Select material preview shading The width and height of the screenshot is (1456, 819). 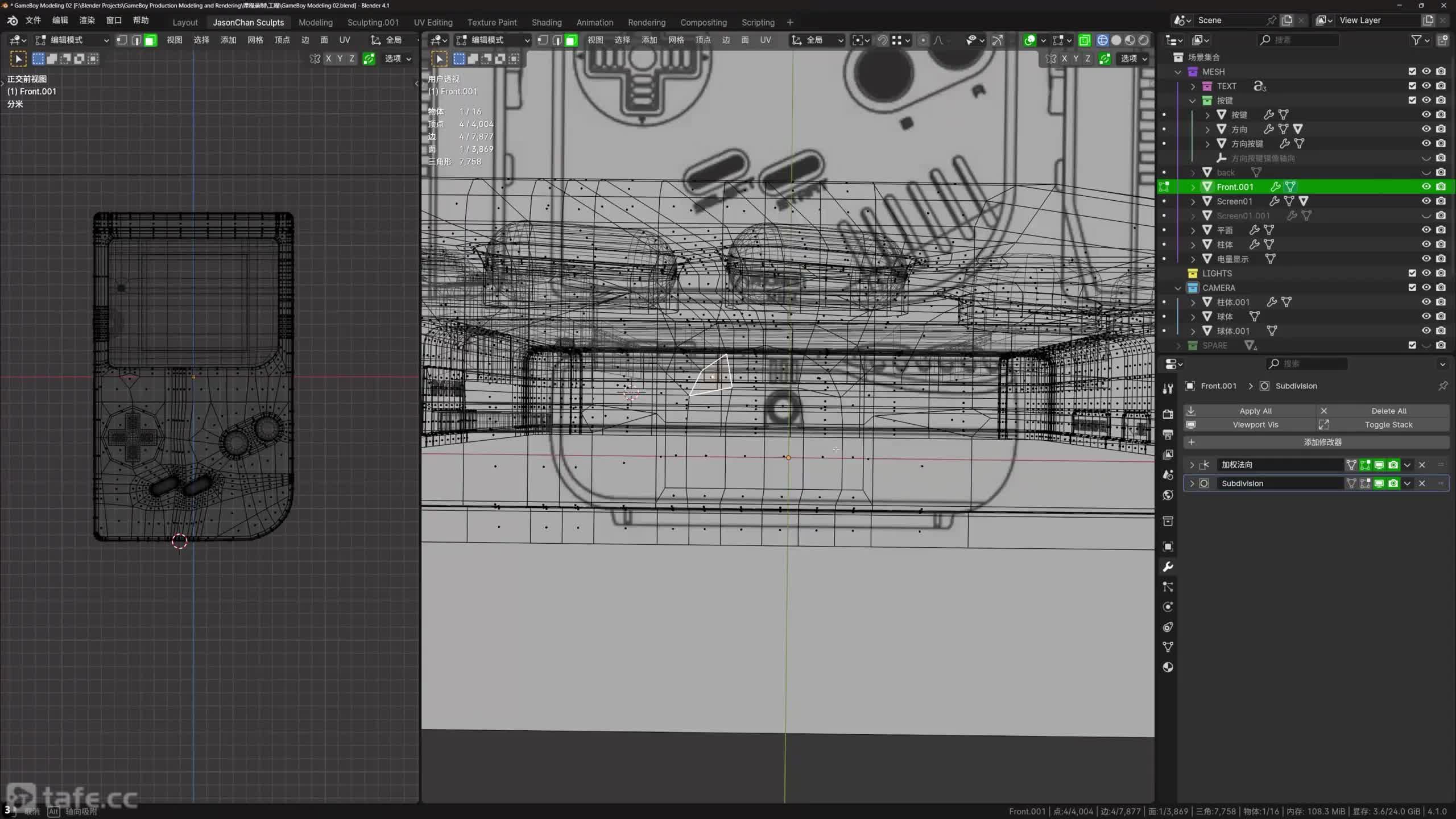point(1130,40)
